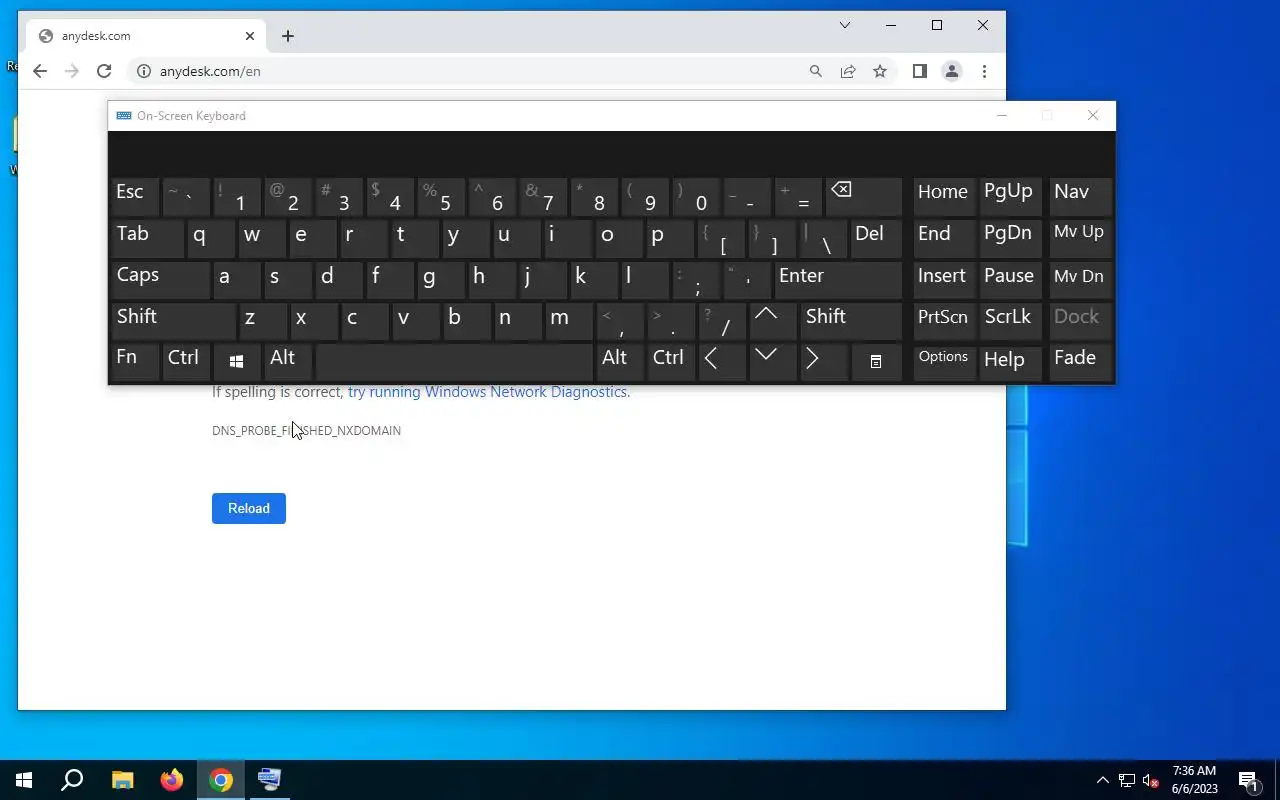
Task: Click the Chrome back arrow
Action: (40, 71)
